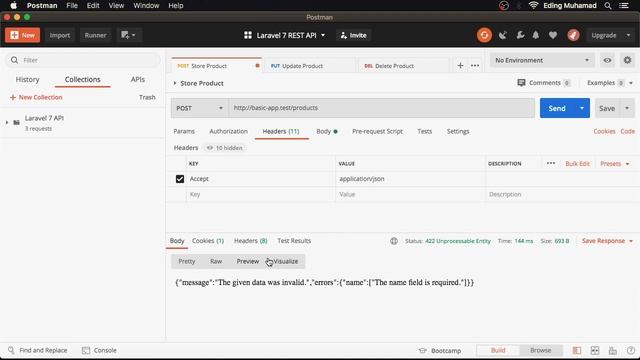The width and height of the screenshot is (640, 360).
Task: Open Save Response dropdown
Action: click(607, 241)
